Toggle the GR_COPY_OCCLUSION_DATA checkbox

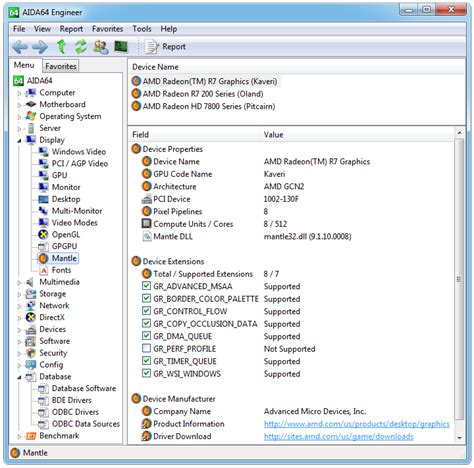[x=146, y=323]
